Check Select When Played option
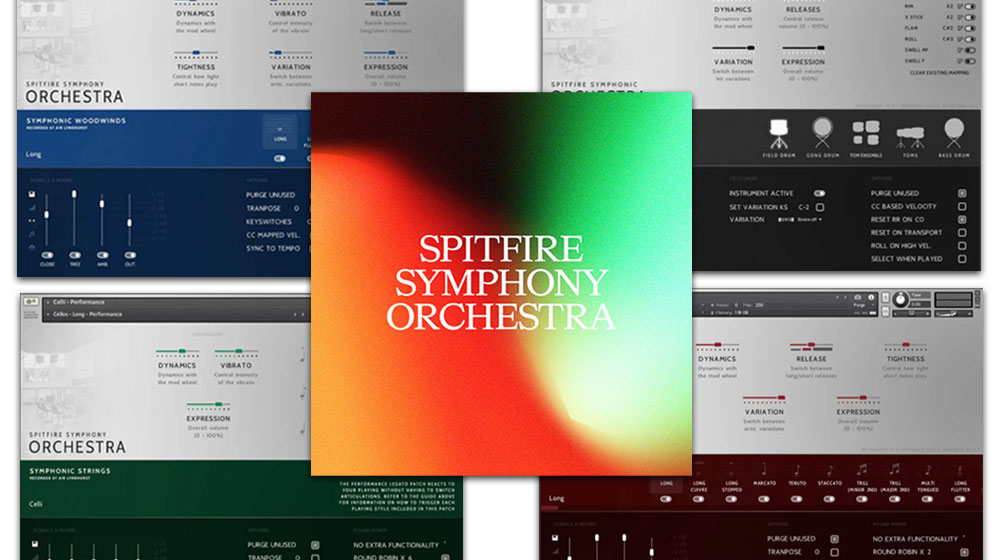 click(x=962, y=259)
